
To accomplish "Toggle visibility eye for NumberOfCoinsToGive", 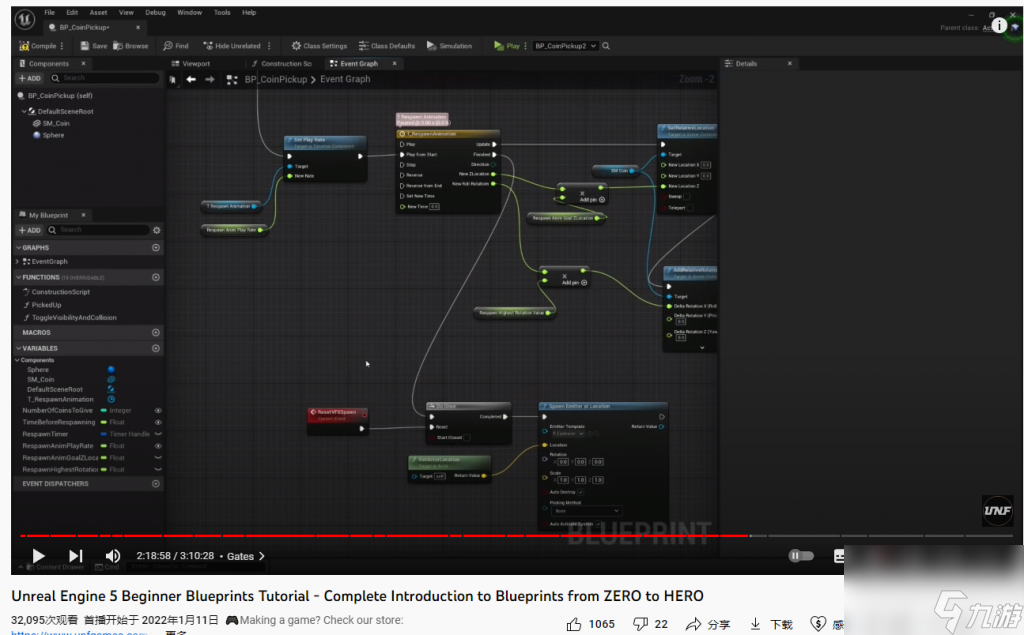I will click(x=158, y=410).
